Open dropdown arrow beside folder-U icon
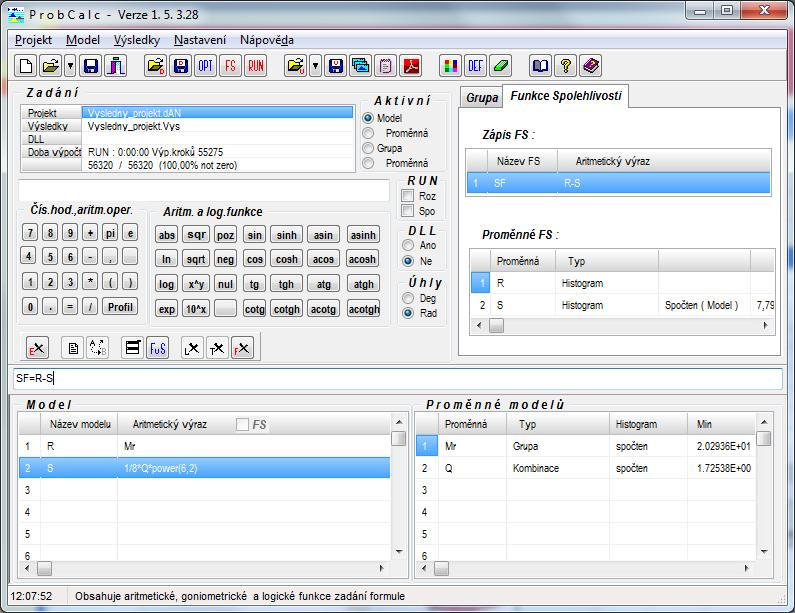The image size is (795, 613). tap(315, 66)
